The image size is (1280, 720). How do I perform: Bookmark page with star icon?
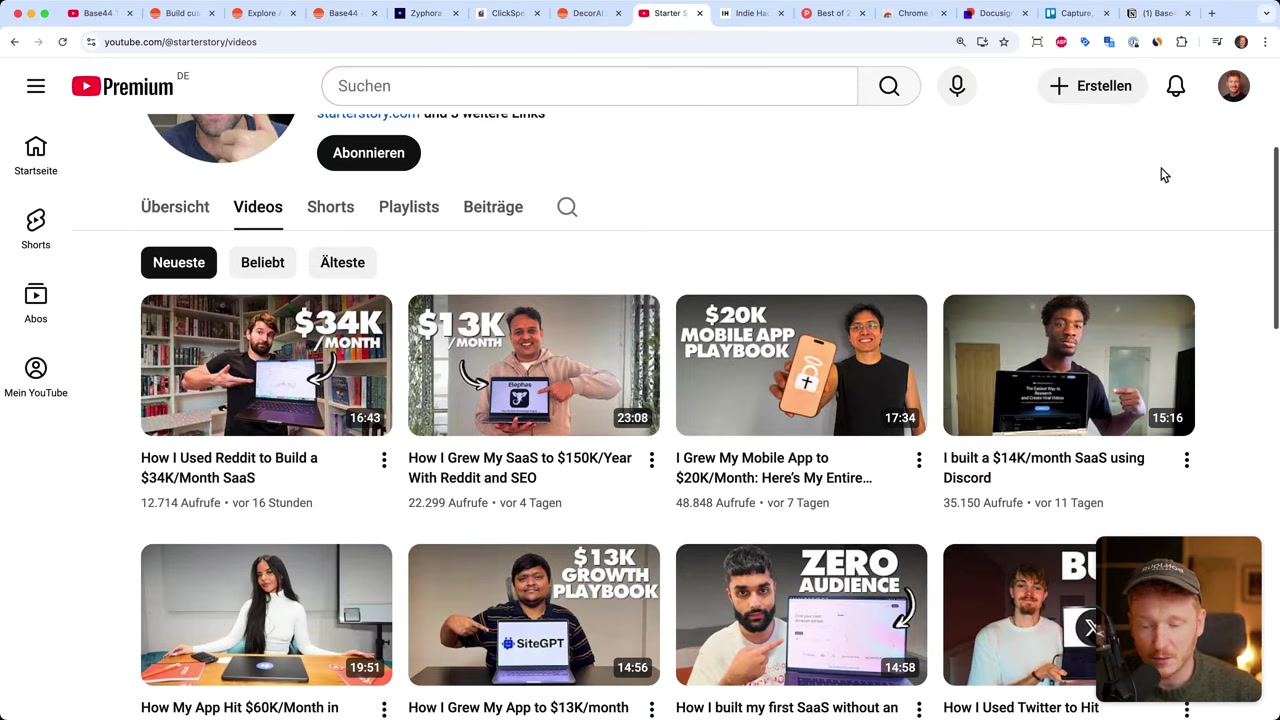coord(1004,42)
